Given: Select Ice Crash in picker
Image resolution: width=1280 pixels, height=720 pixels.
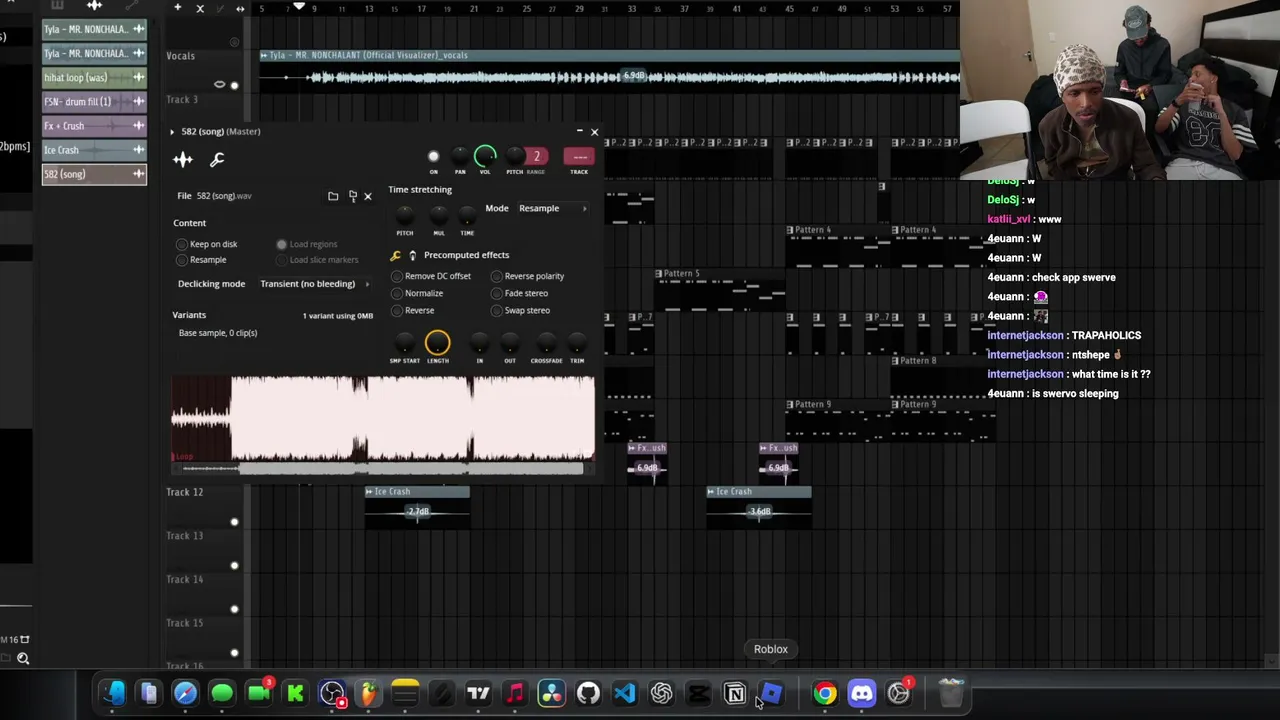Looking at the screenshot, I should tap(94, 150).
